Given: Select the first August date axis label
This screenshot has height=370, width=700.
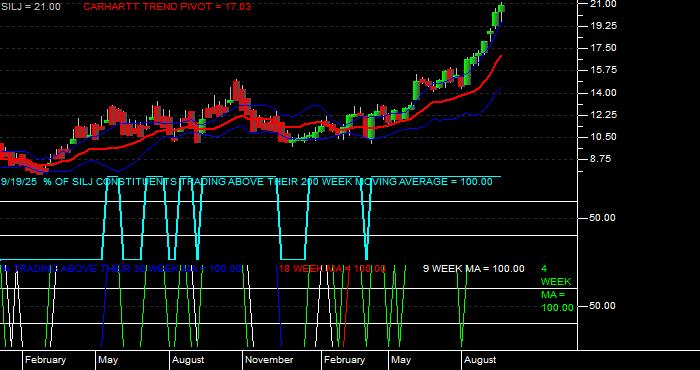Looking at the screenshot, I should (188, 360).
